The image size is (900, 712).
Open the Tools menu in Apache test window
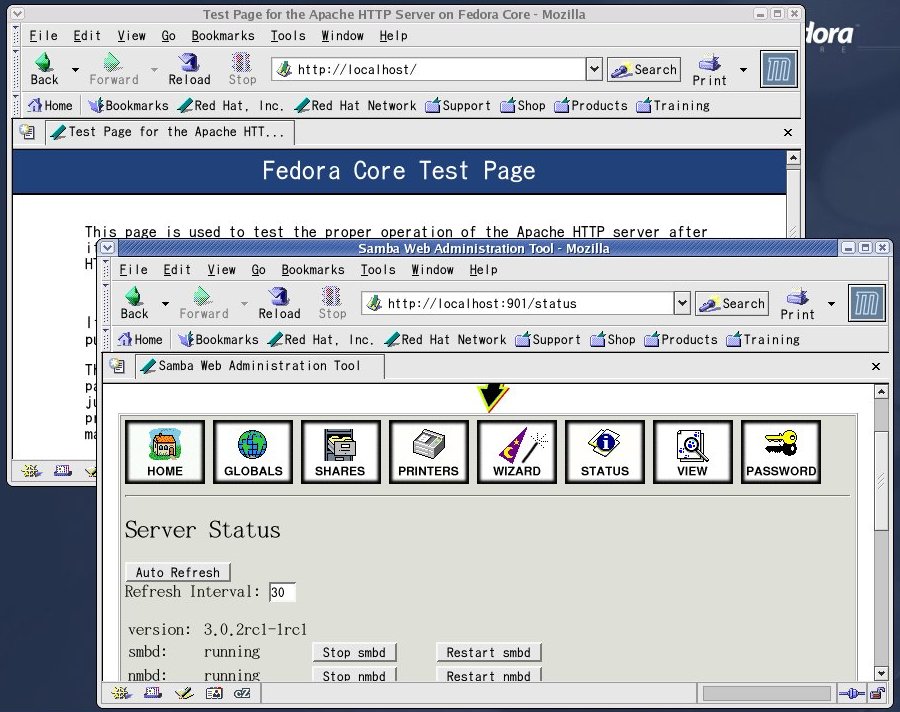[288, 36]
